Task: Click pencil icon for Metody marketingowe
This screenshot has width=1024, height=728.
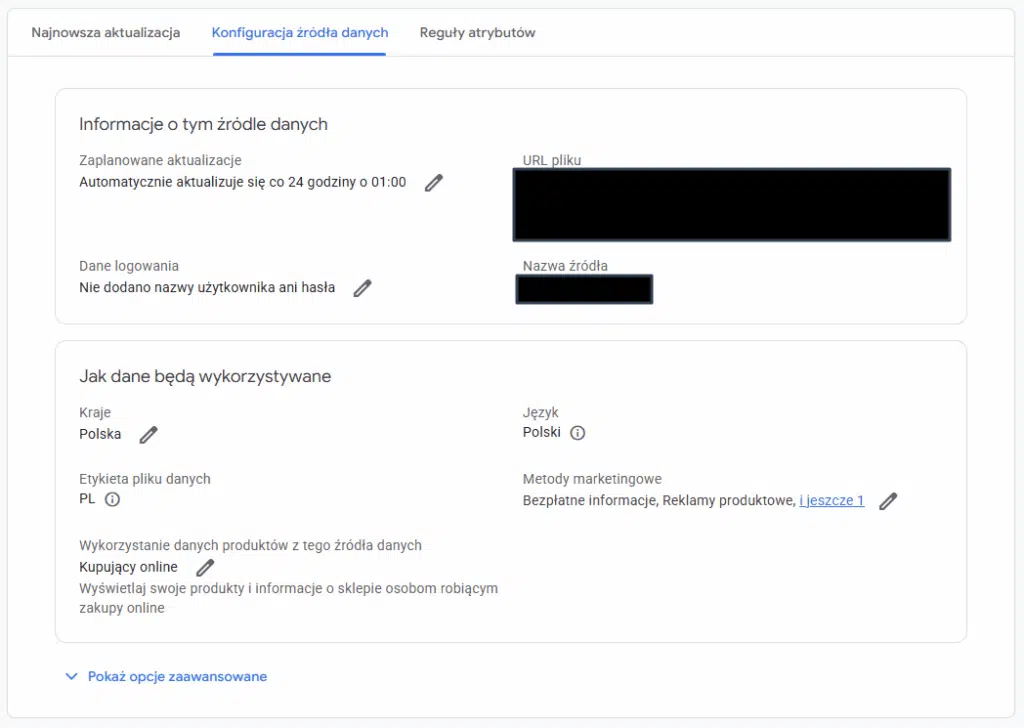Action: pyautogui.click(x=887, y=501)
